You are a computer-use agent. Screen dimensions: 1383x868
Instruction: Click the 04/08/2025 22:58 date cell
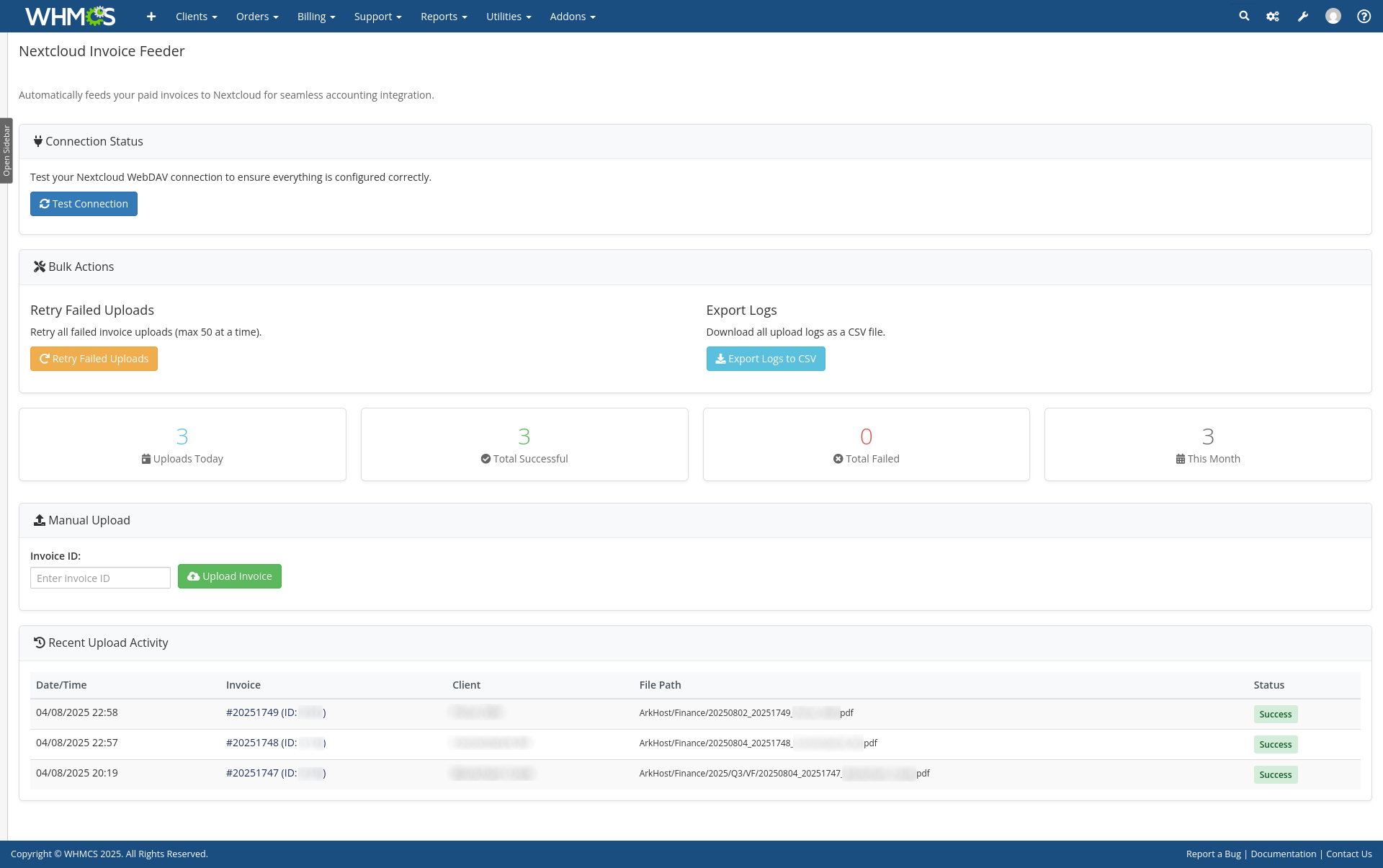click(77, 712)
